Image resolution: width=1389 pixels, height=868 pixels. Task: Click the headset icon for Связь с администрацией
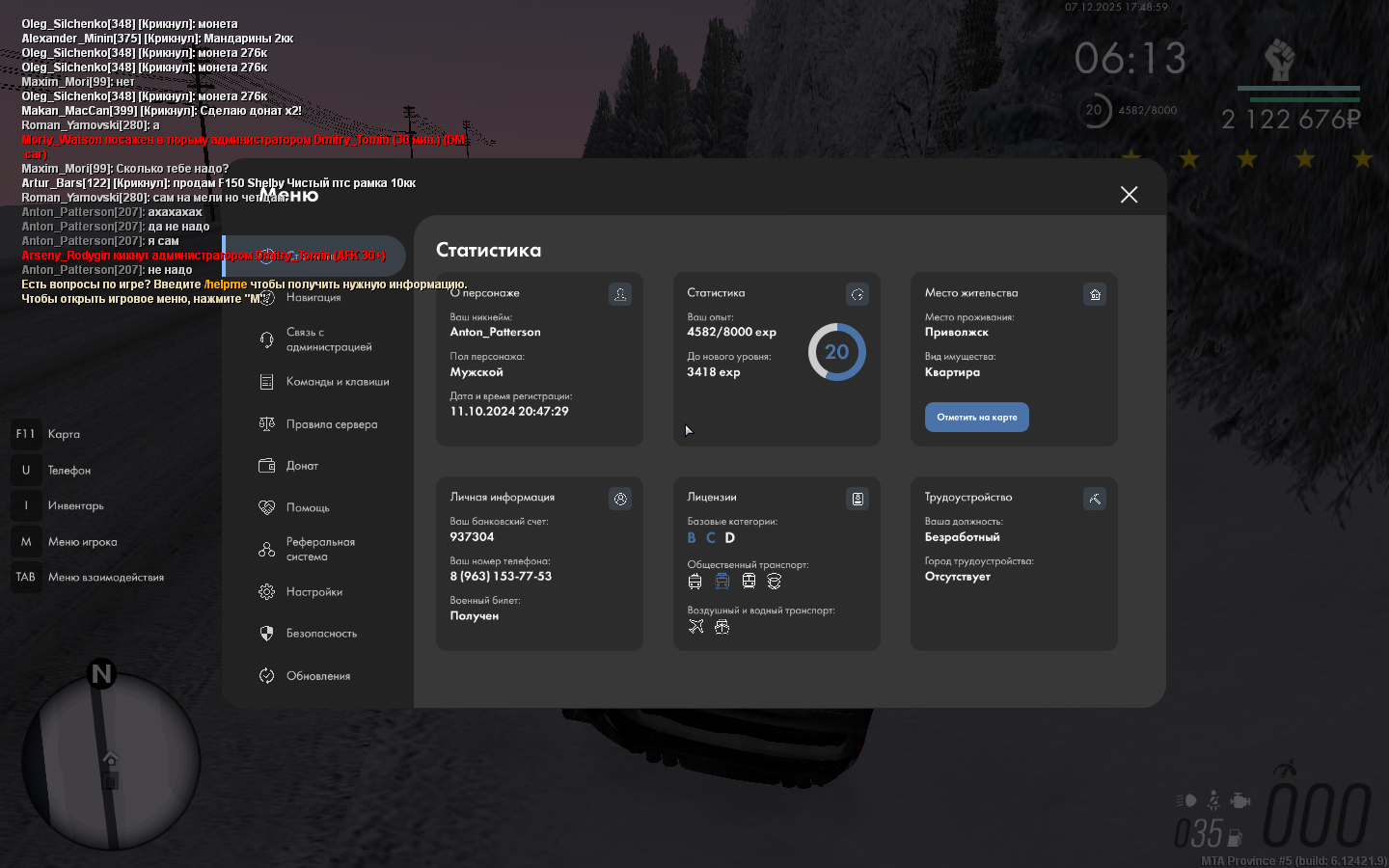(x=267, y=339)
